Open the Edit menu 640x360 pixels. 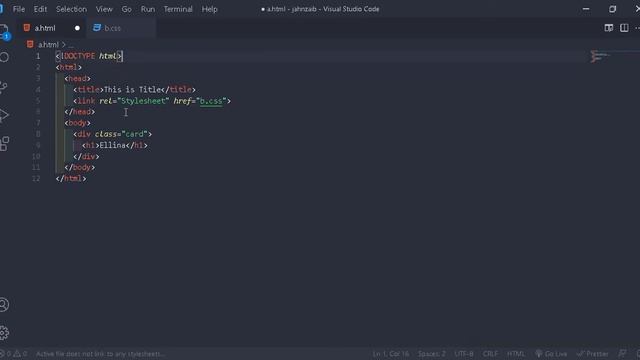(x=40, y=9)
